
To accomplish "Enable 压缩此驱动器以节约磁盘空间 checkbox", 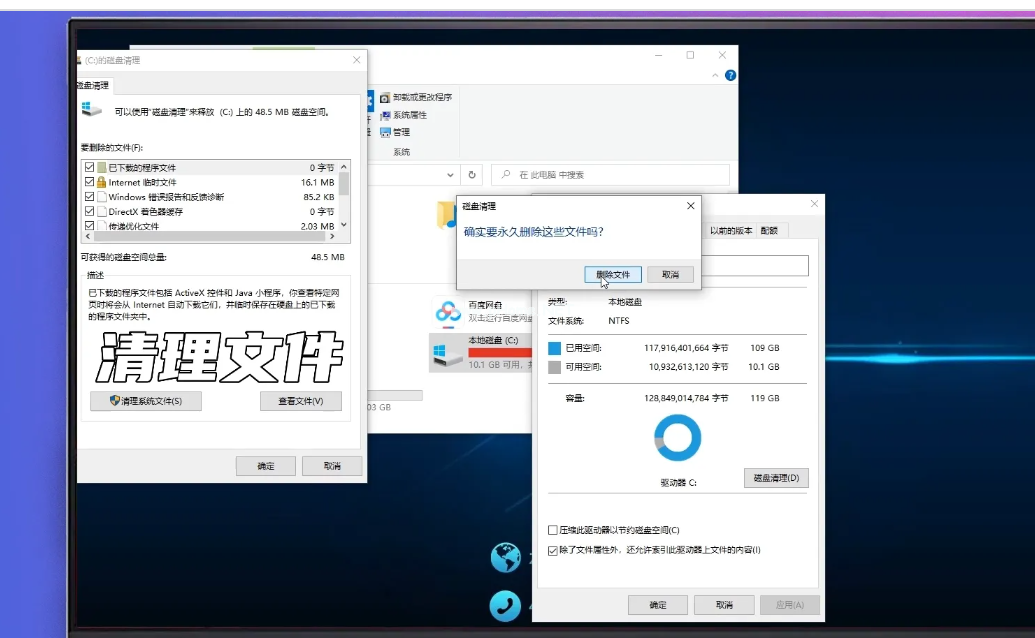I will pyautogui.click(x=553, y=530).
